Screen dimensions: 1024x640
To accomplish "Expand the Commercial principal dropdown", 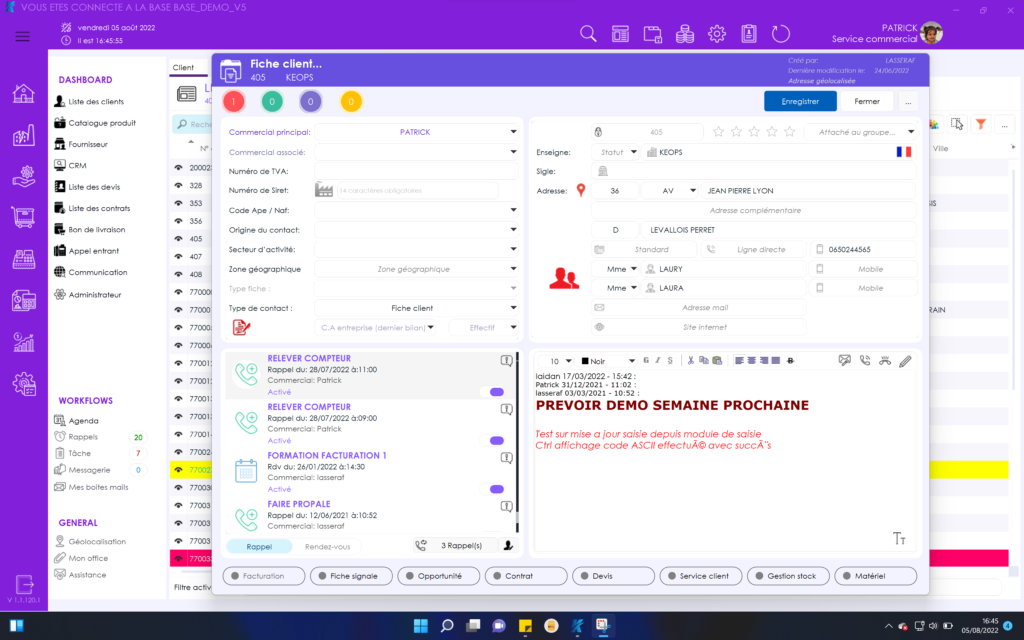I will click(x=513, y=132).
